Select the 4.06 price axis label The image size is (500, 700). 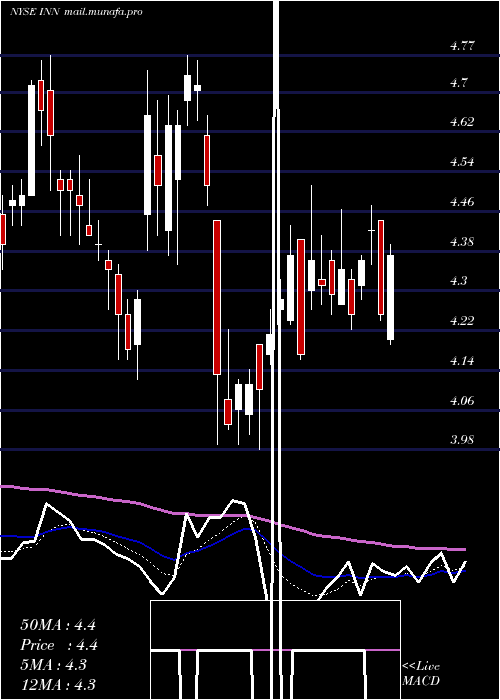(462, 400)
